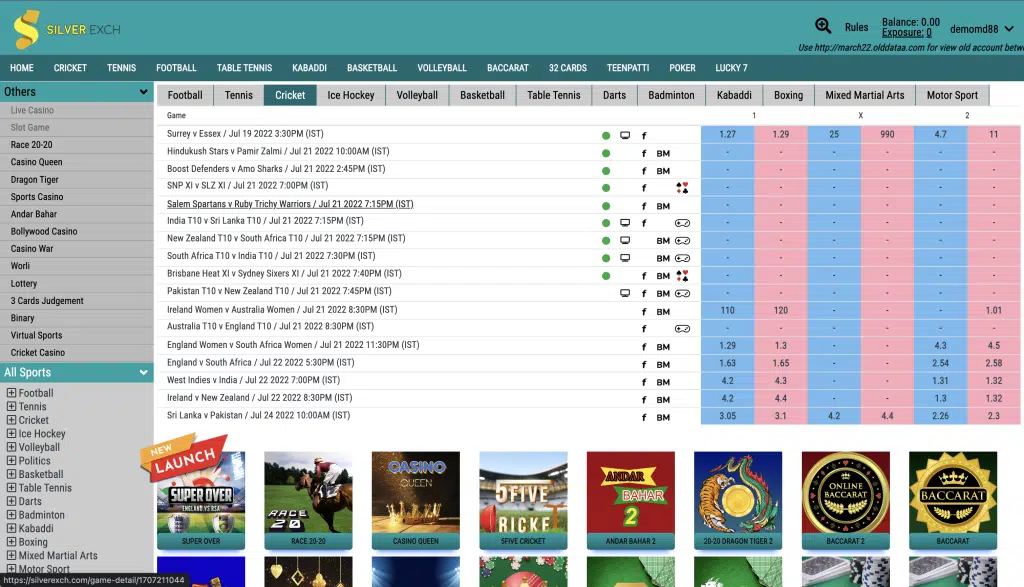Image resolution: width=1024 pixels, height=587 pixels.
Task: Open Salem Spartans v Ruby Trichy Warriors match
Action: click(x=289, y=204)
